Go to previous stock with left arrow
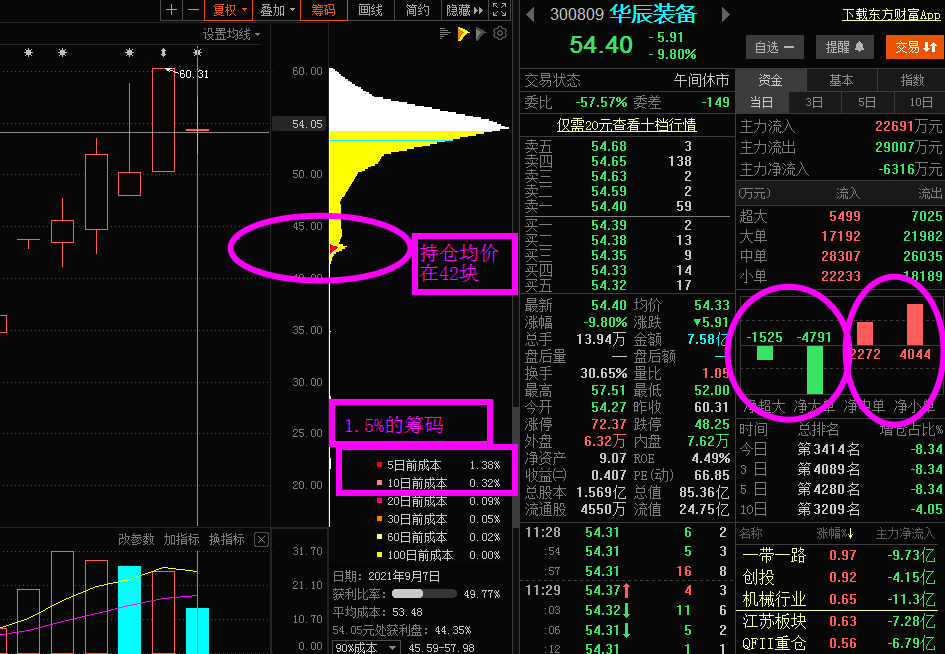Viewport: 945px width, 654px height. coord(530,14)
